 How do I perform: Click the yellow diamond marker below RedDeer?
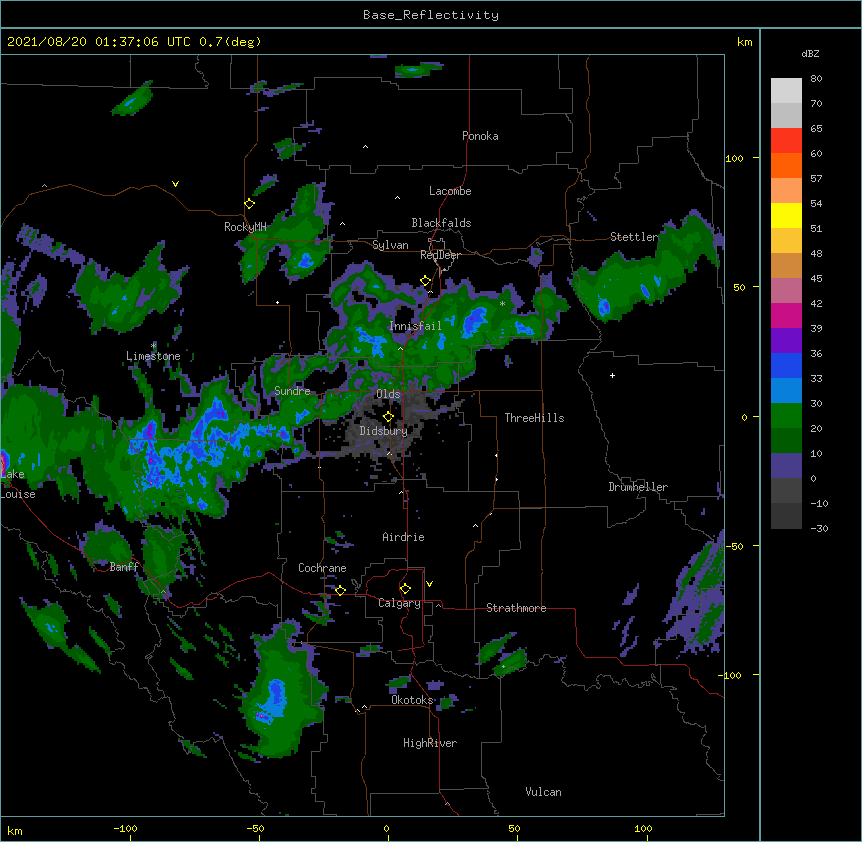tap(426, 281)
